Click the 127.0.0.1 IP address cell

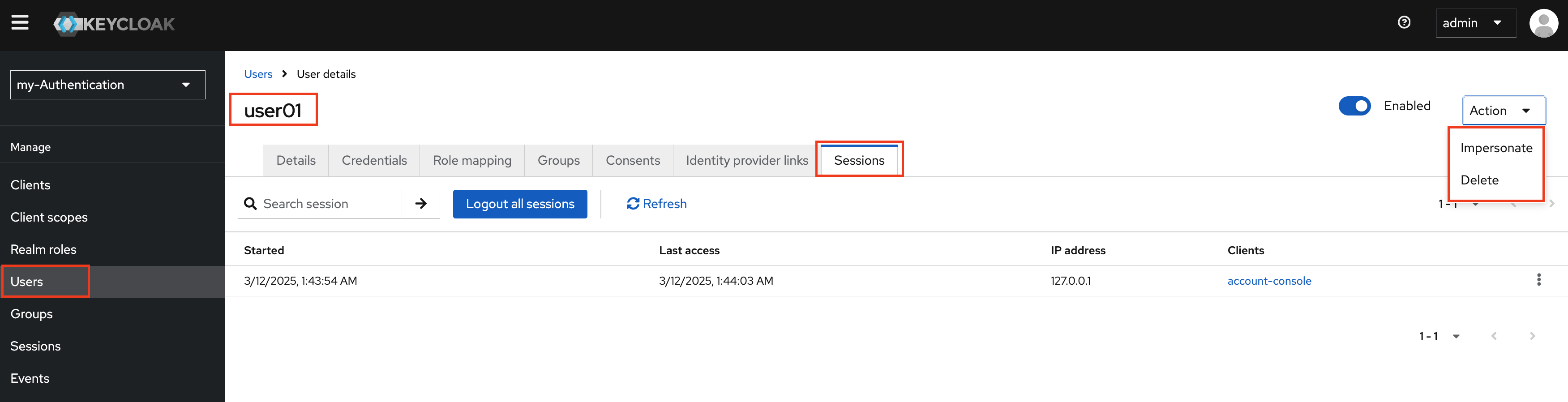click(x=1071, y=281)
